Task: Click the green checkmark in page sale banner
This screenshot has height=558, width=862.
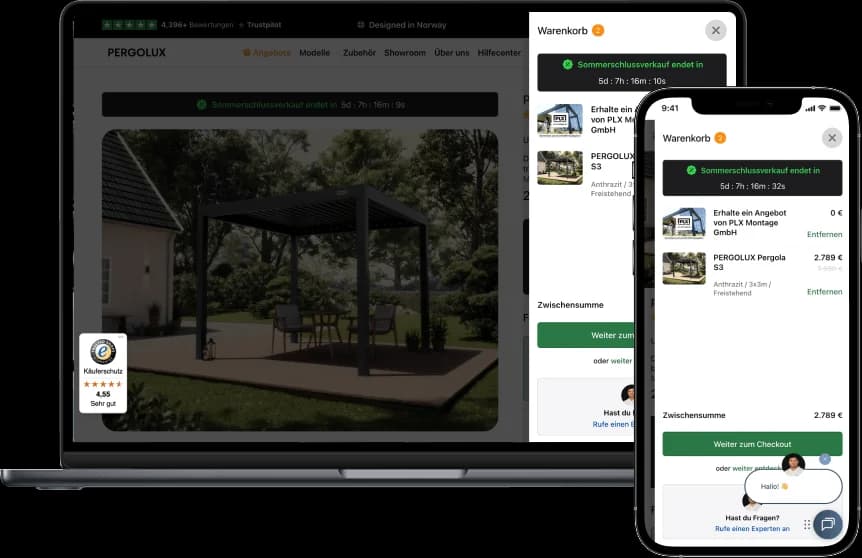Action: (x=201, y=104)
